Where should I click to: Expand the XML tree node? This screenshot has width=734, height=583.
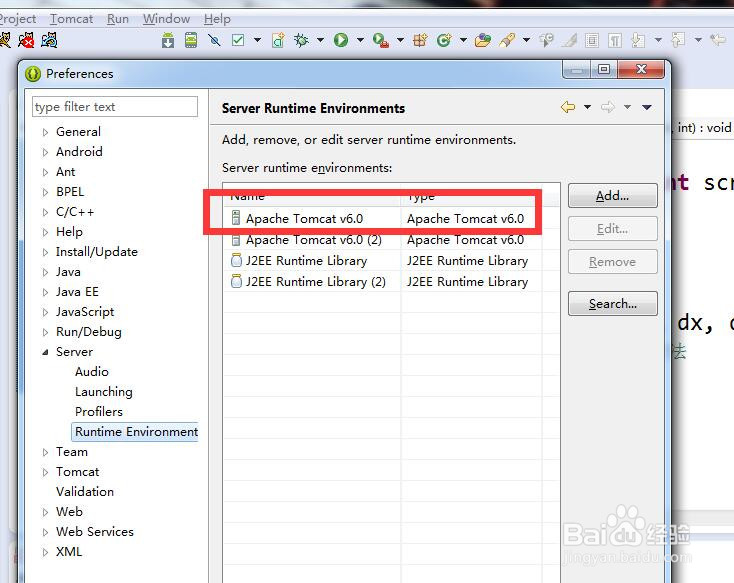(x=45, y=553)
